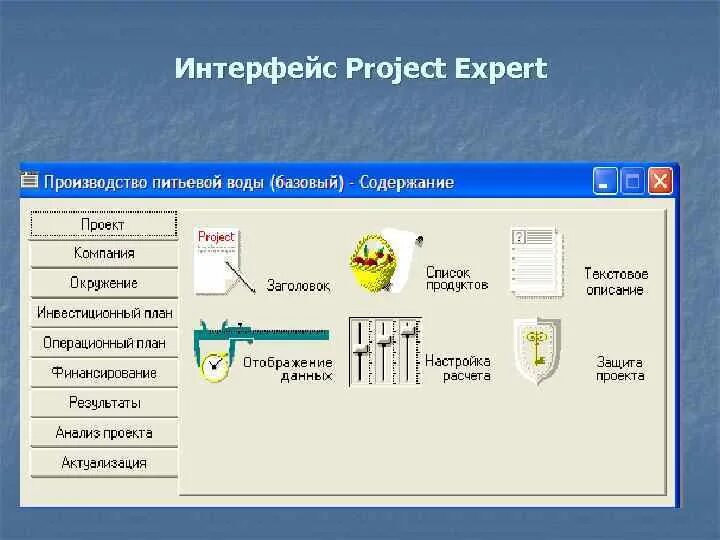
Task: Open the Заголовок project header icon
Action: pyautogui.click(x=224, y=261)
